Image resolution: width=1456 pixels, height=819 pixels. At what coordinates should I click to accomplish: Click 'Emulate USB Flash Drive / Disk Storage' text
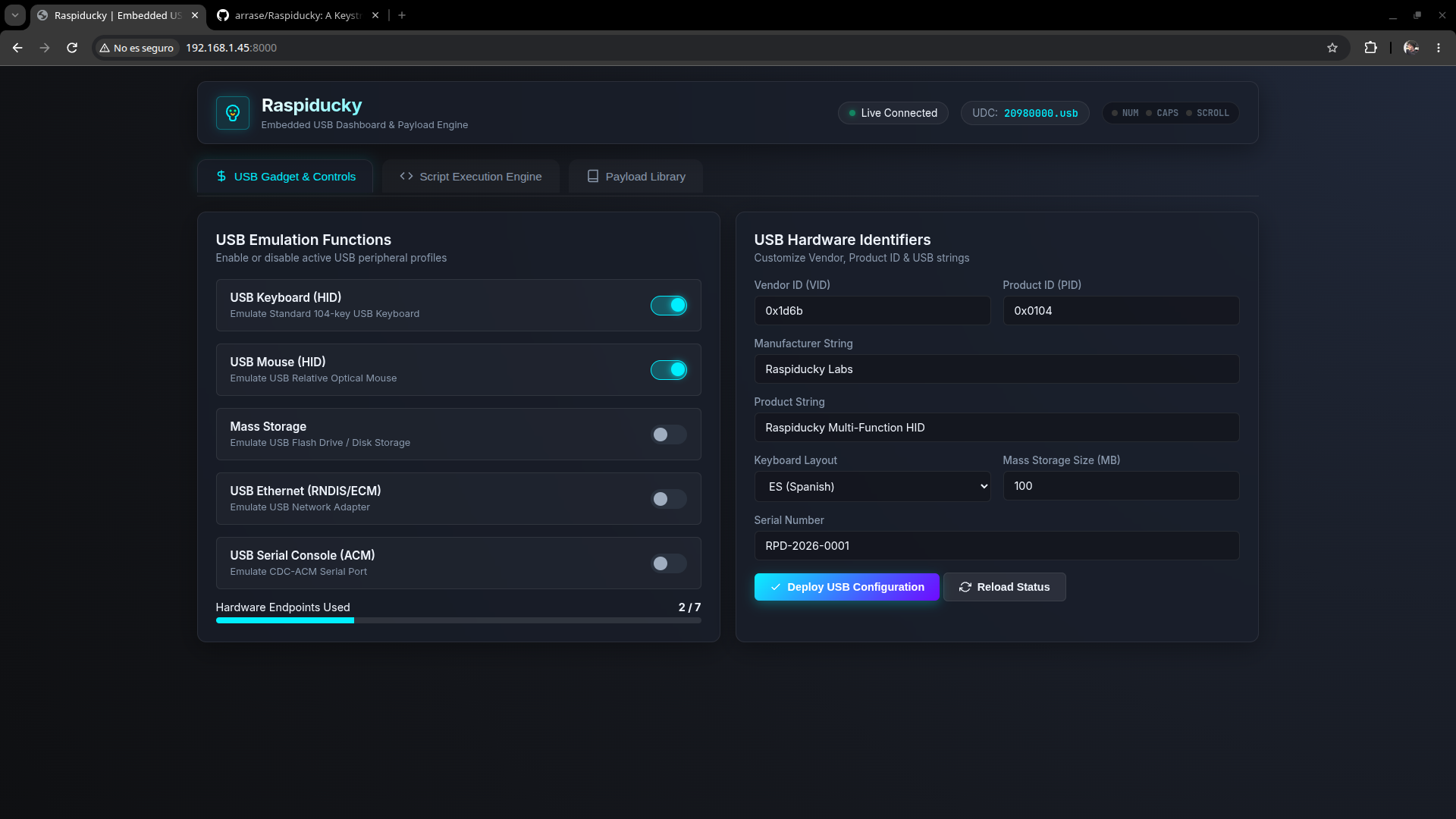[x=320, y=443]
